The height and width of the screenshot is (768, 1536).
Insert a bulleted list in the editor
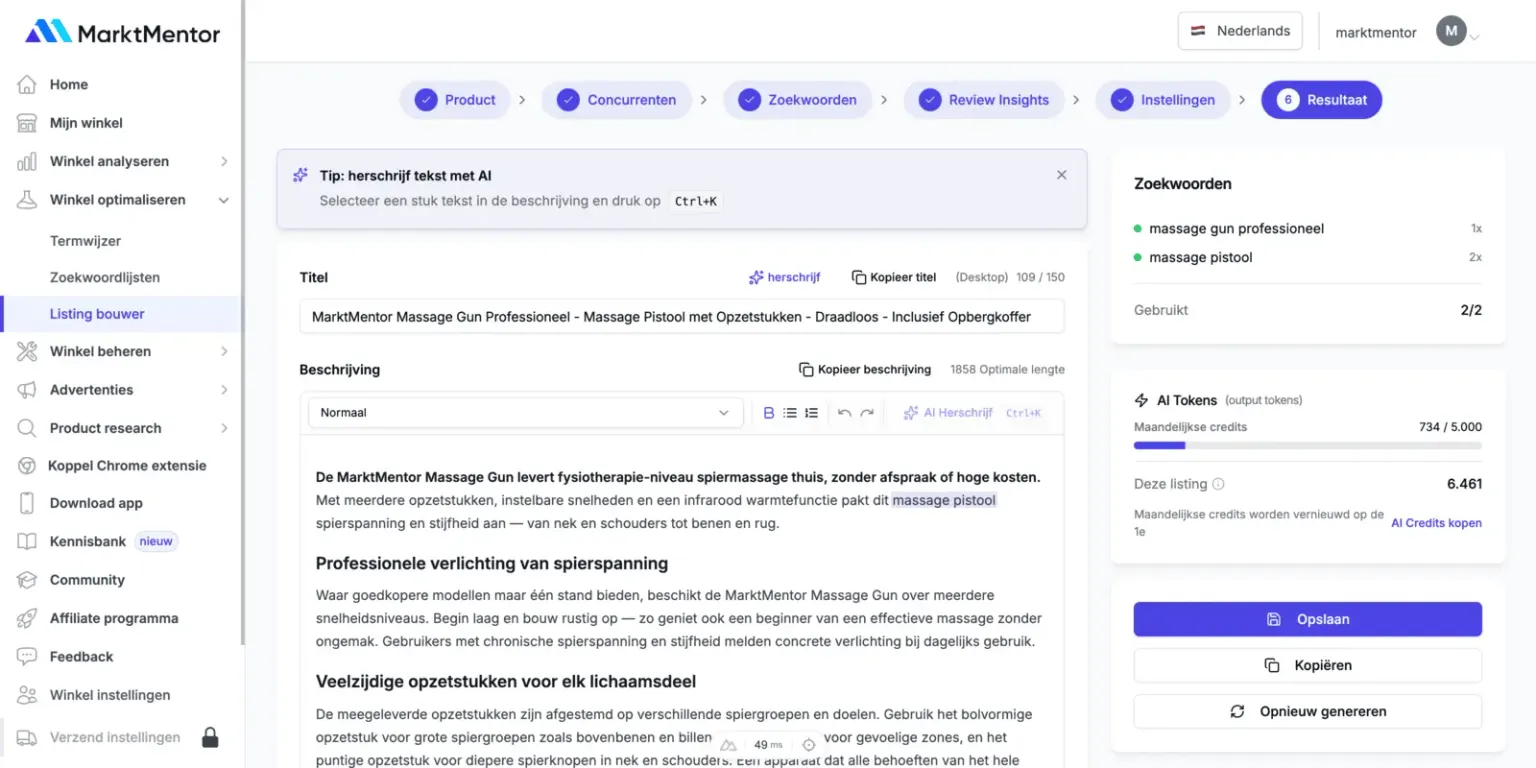point(790,413)
